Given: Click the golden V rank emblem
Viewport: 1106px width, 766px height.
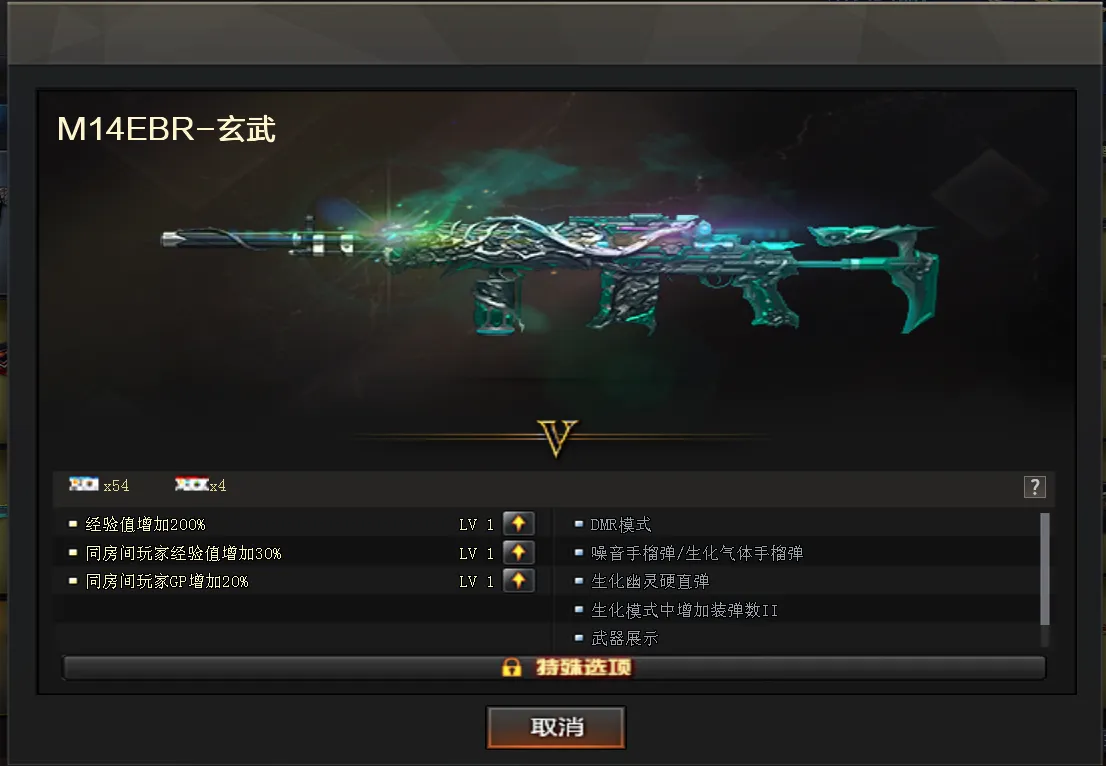Looking at the screenshot, I should coord(557,438).
